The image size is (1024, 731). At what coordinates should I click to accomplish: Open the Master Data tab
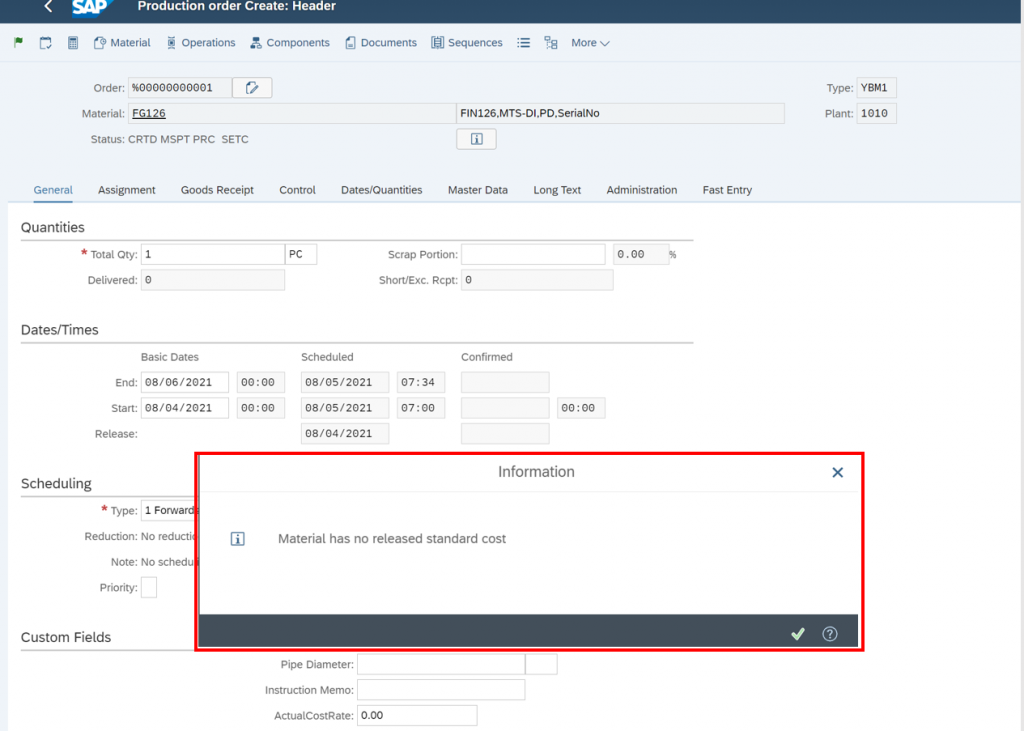(478, 190)
